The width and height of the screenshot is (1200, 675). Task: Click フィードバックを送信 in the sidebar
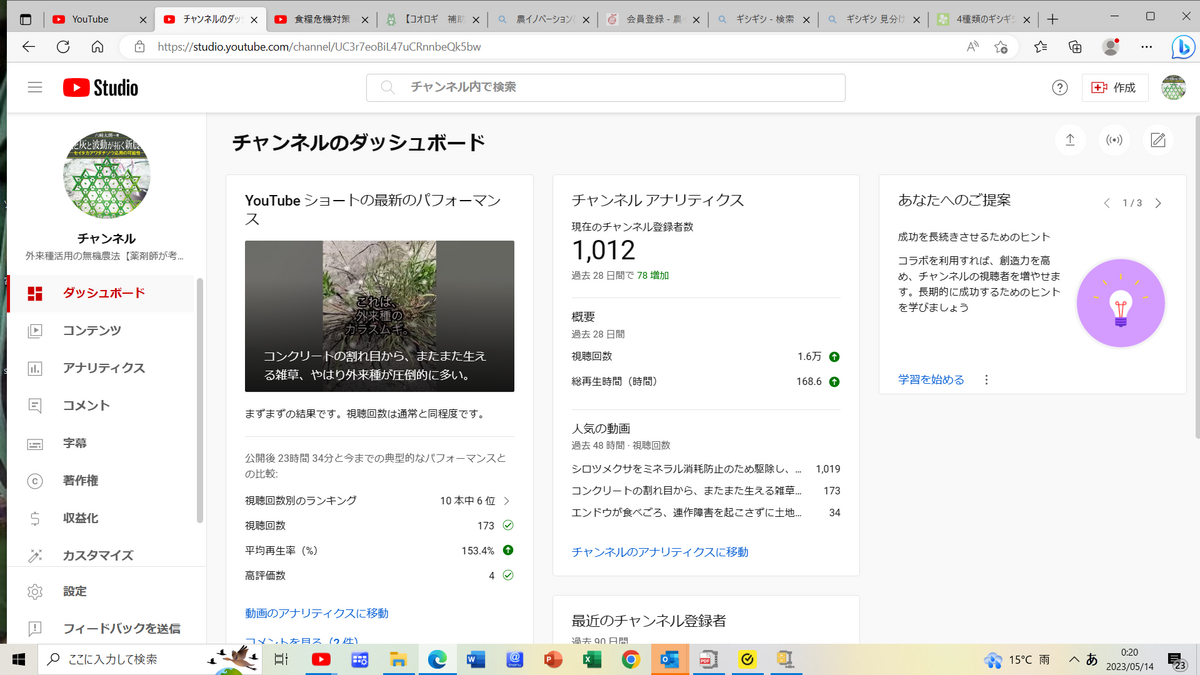[x=101, y=629]
